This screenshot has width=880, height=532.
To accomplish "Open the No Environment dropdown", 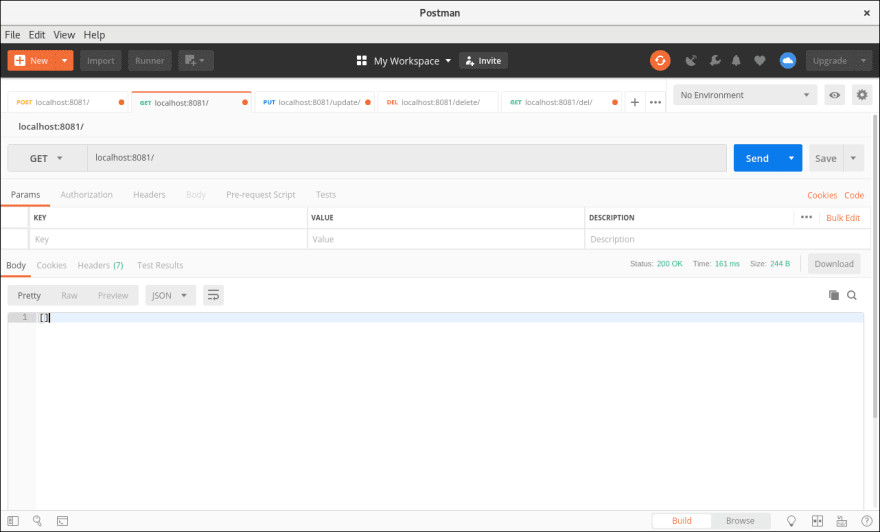I will (745, 95).
